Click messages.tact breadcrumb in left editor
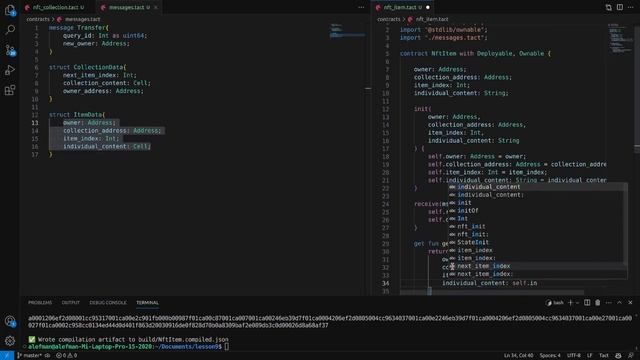The height and width of the screenshot is (360, 640). 82,19
